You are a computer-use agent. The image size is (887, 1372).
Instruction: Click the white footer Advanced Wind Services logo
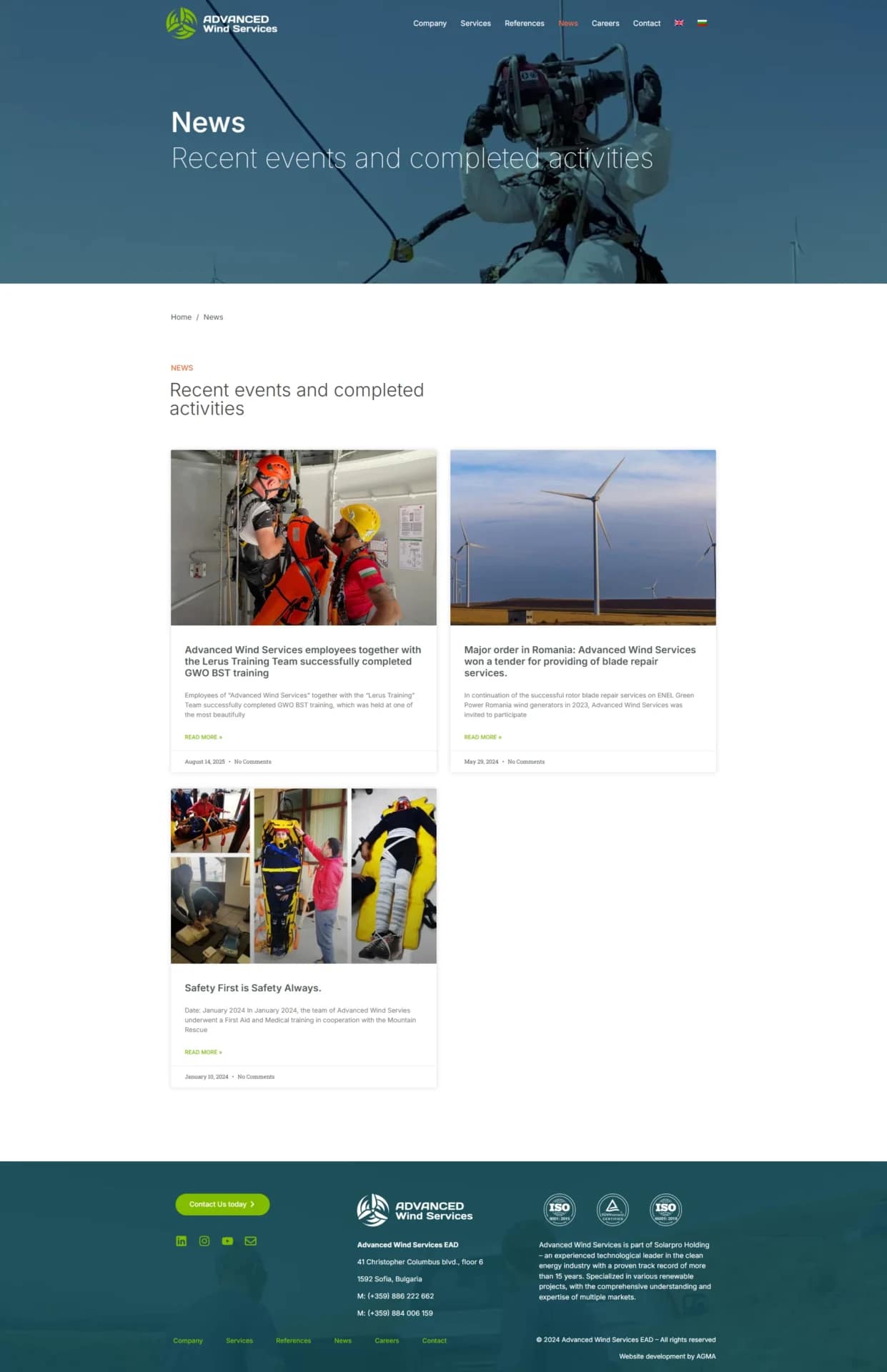click(x=415, y=1210)
